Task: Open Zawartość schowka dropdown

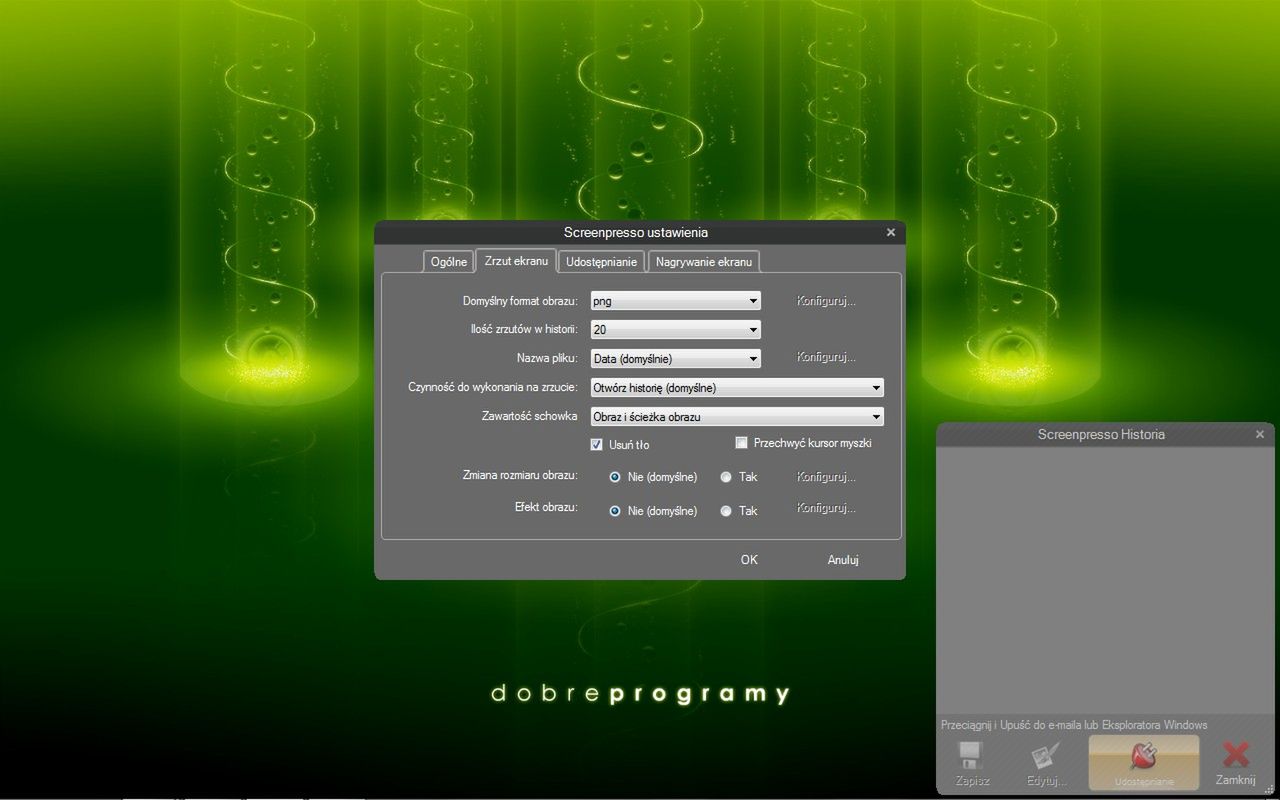Action: 737,416
